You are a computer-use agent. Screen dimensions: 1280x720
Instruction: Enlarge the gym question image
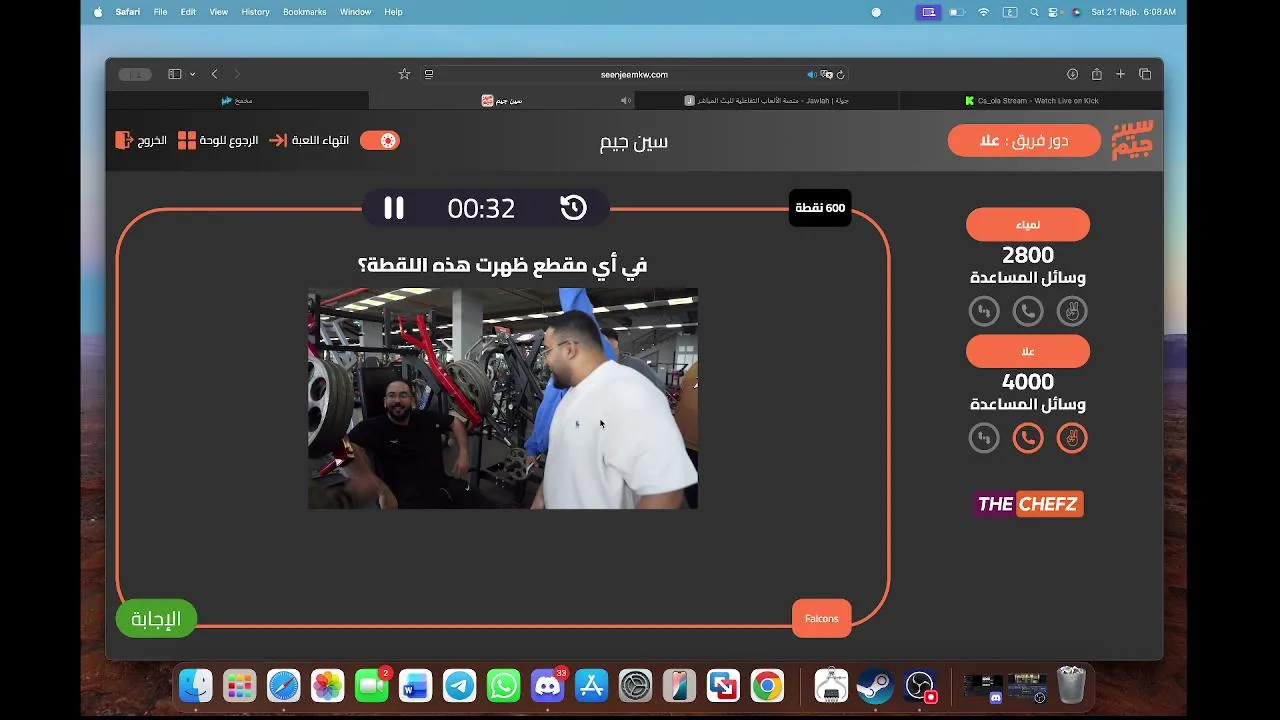tap(503, 399)
